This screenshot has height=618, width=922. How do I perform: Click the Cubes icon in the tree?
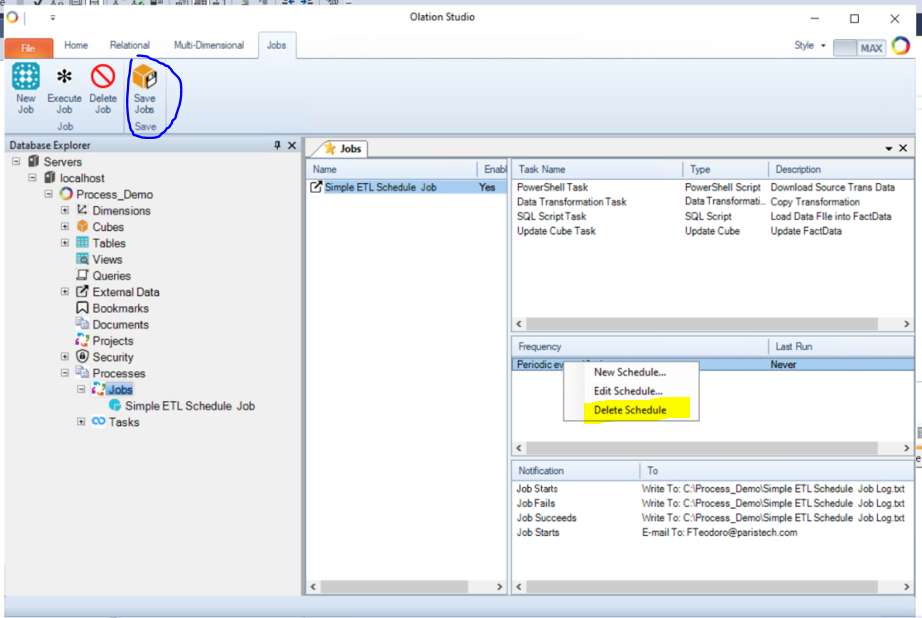tap(82, 226)
